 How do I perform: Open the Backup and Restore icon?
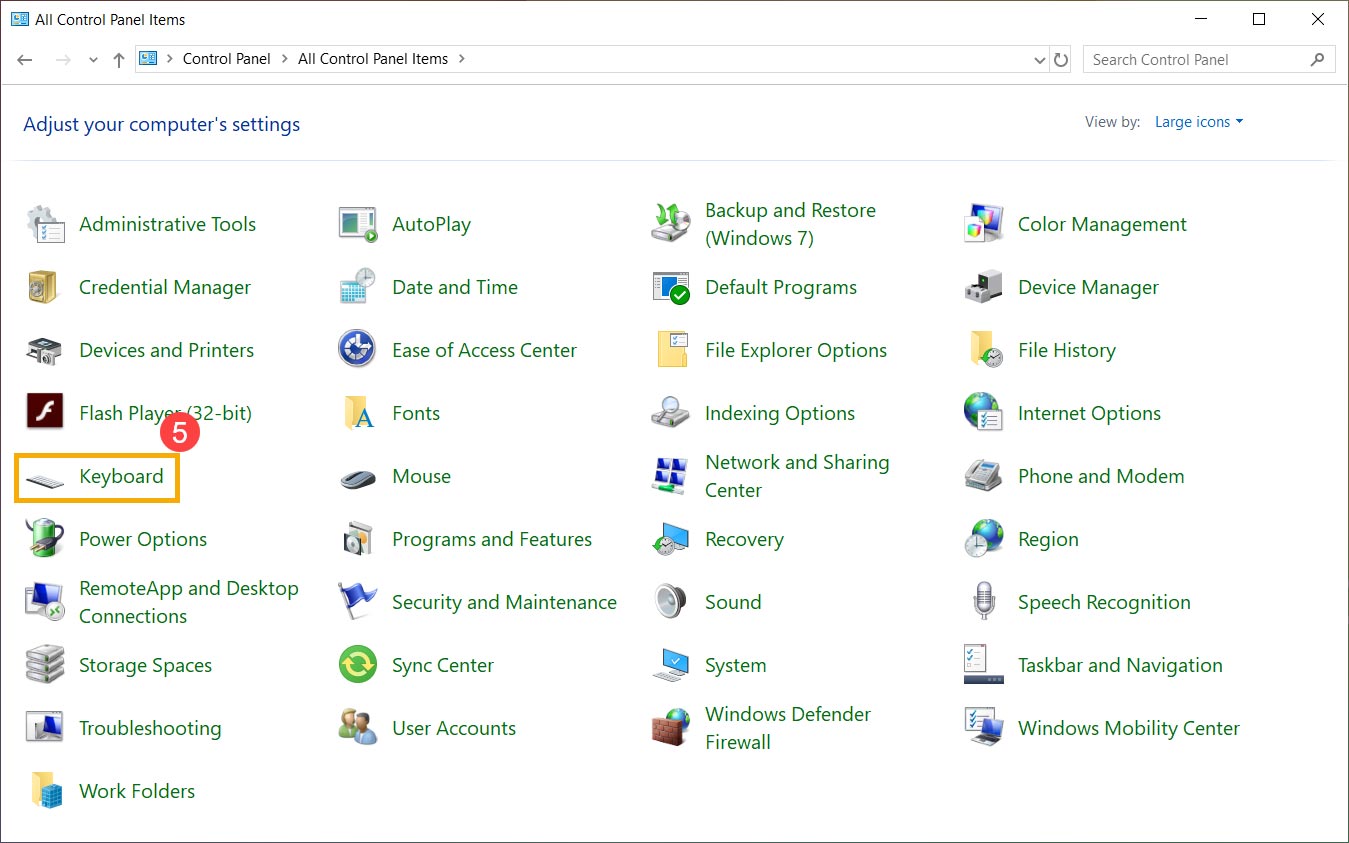671,224
